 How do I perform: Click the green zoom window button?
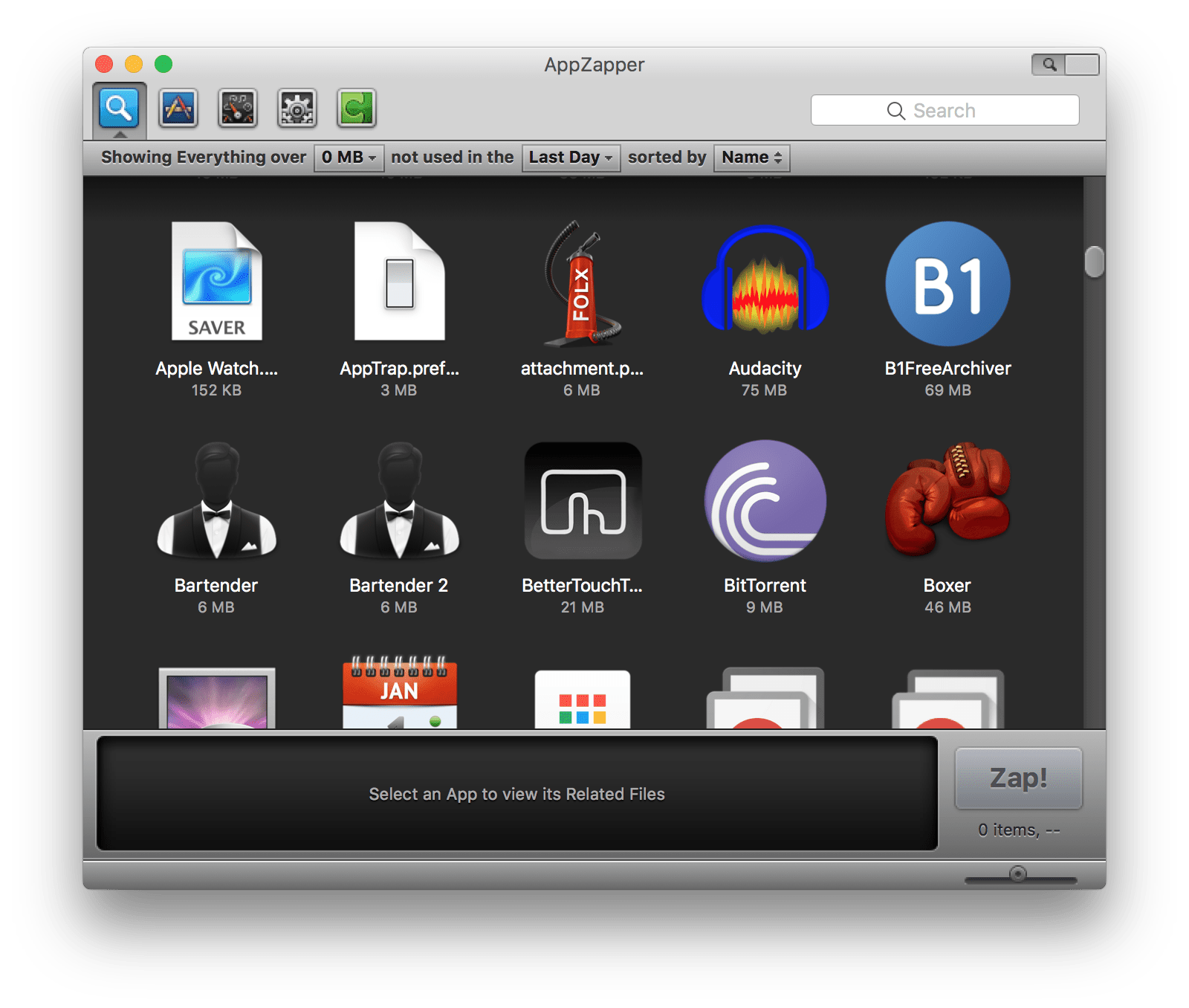click(163, 65)
